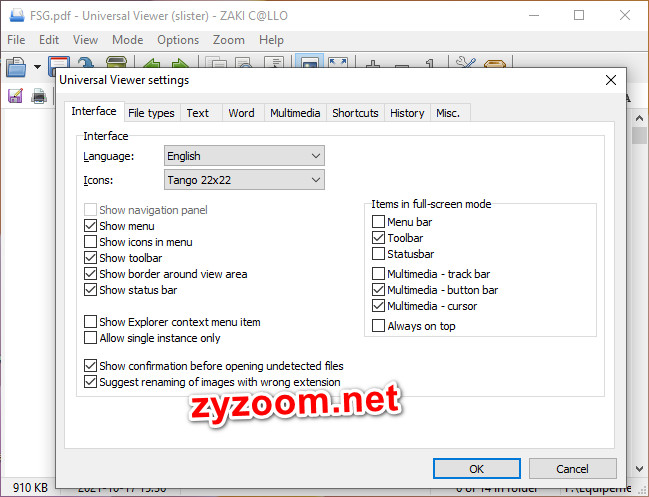Enable Show icons in menu
Image resolution: width=649 pixels, height=497 pixels.
click(x=90, y=242)
